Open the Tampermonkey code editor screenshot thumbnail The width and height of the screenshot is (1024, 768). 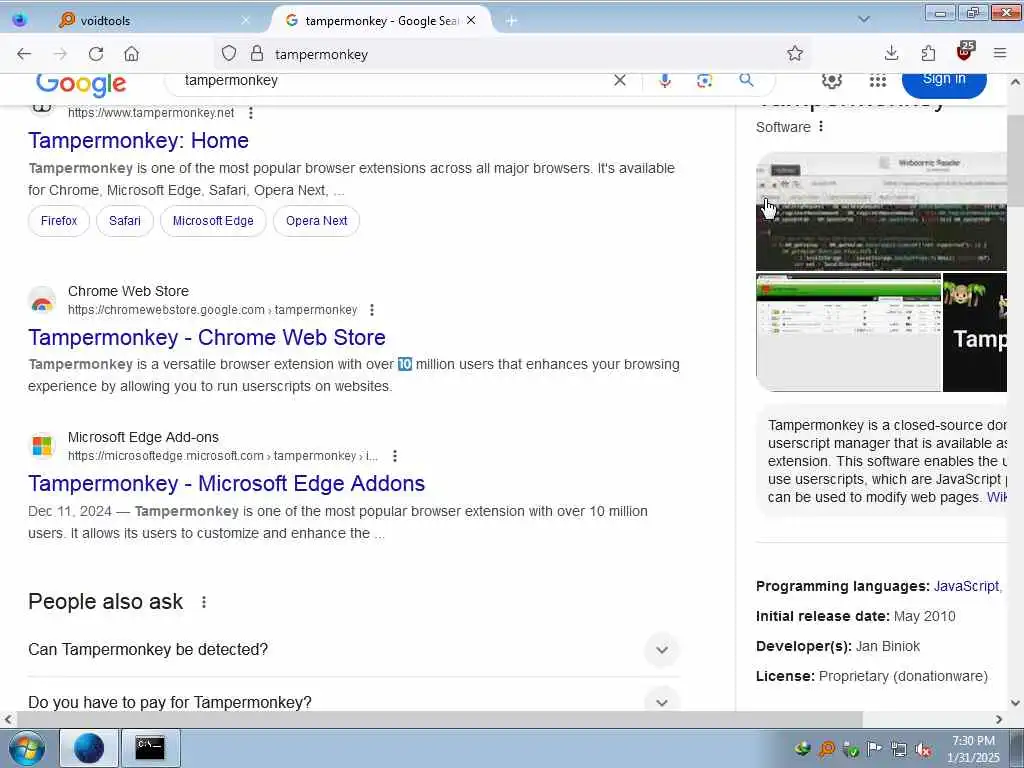click(x=881, y=212)
